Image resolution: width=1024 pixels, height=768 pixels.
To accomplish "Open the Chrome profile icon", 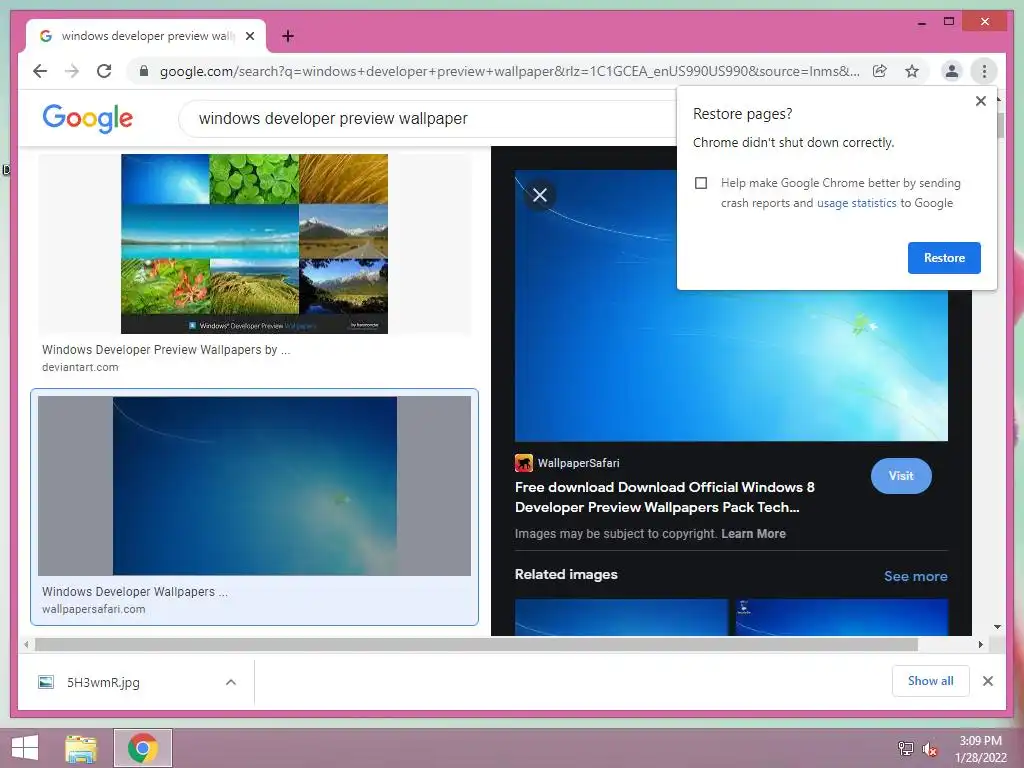I will [x=952, y=71].
